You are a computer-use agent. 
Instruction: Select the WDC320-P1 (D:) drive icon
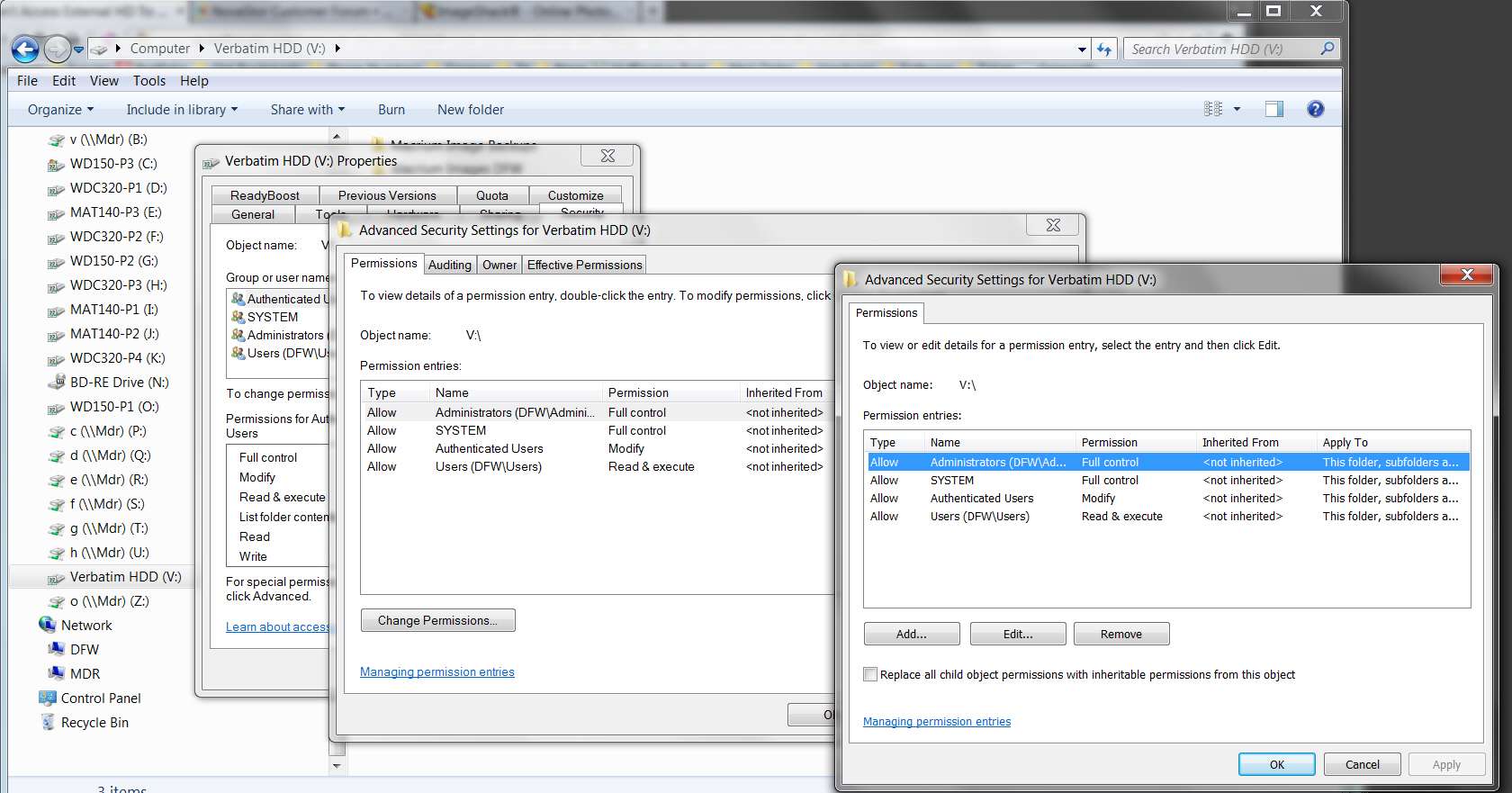pyautogui.click(x=56, y=188)
